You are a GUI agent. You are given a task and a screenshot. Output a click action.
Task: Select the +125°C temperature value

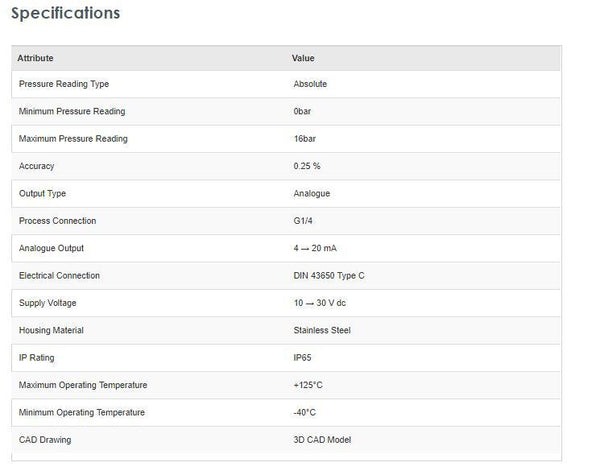click(x=308, y=385)
